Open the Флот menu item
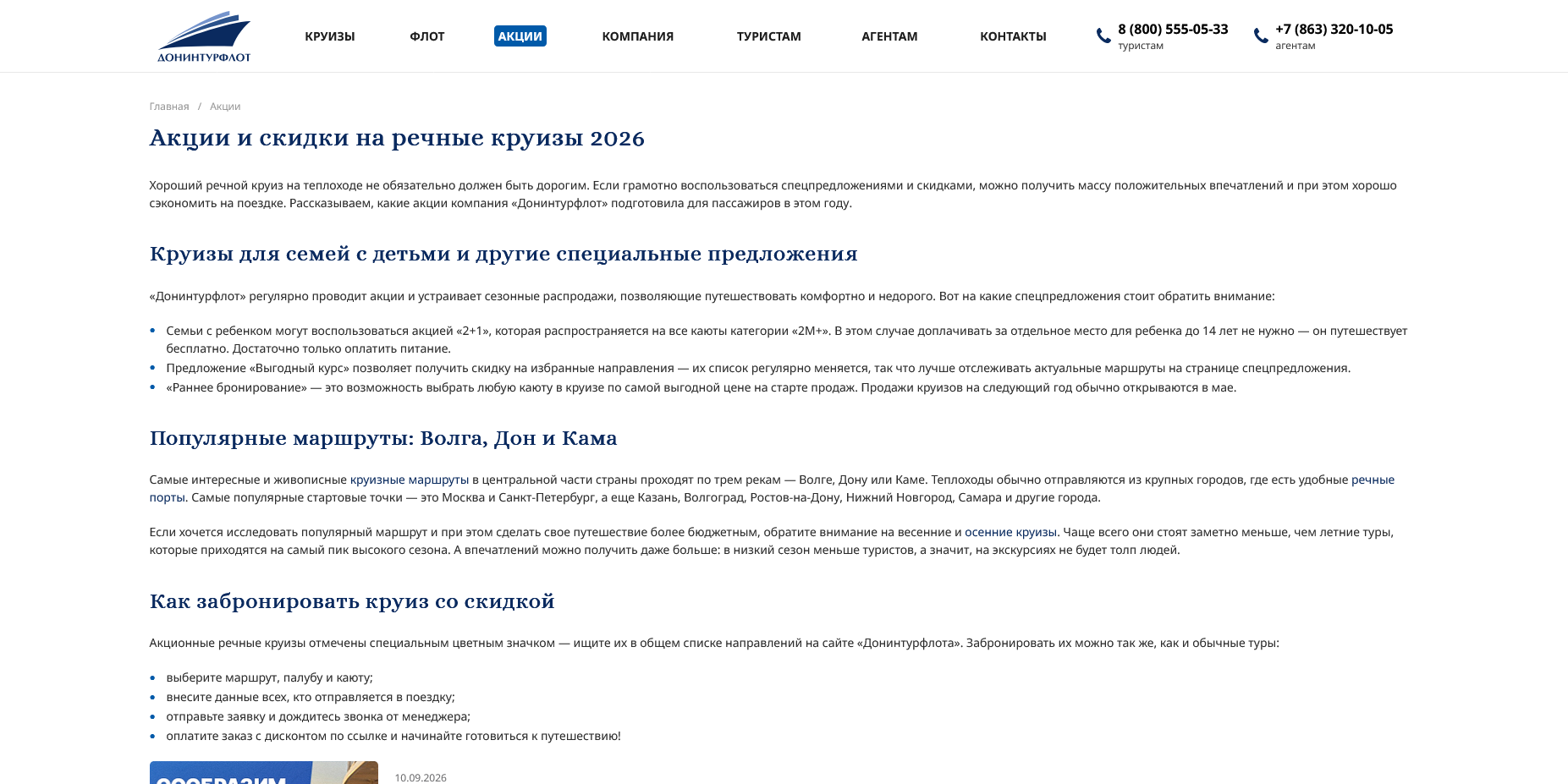 pos(427,36)
